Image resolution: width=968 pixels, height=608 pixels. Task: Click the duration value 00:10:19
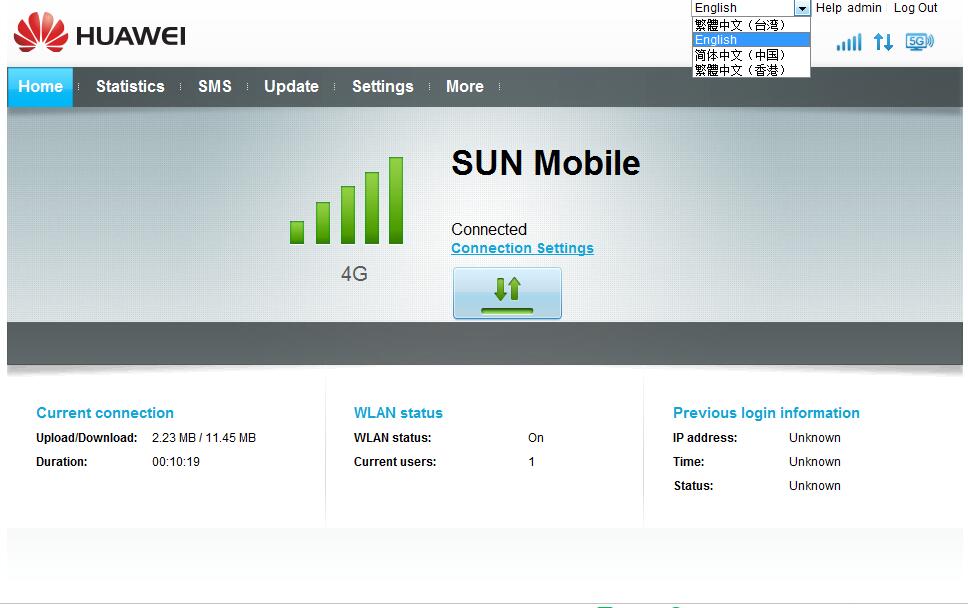(x=176, y=462)
